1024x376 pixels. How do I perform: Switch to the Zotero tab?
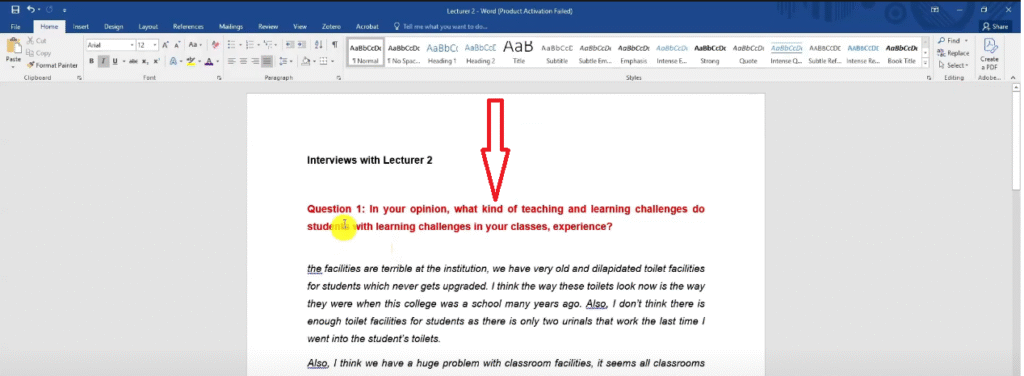(x=331, y=27)
